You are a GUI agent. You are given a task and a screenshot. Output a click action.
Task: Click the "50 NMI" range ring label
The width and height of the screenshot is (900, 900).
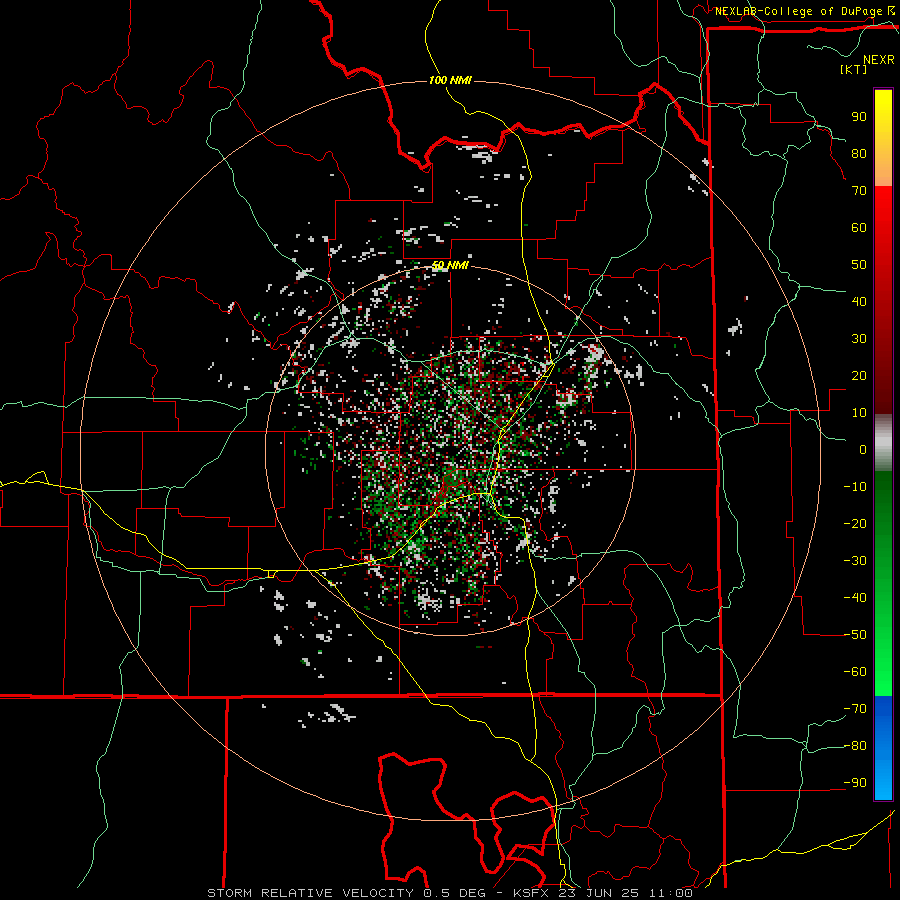coord(450,265)
